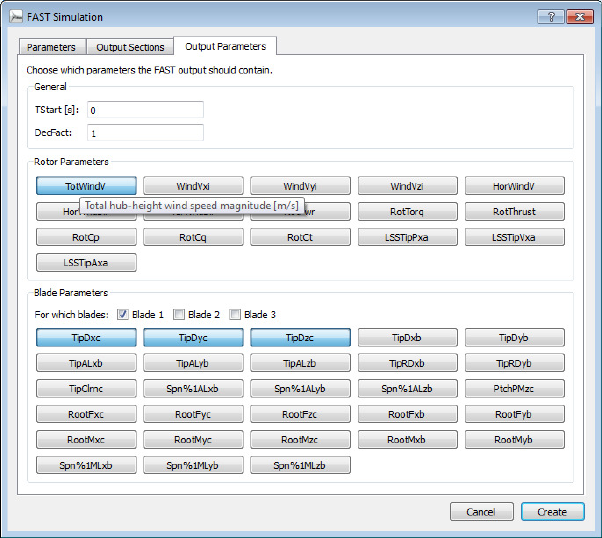Toggle the RotCp parameter button

(x=86, y=237)
